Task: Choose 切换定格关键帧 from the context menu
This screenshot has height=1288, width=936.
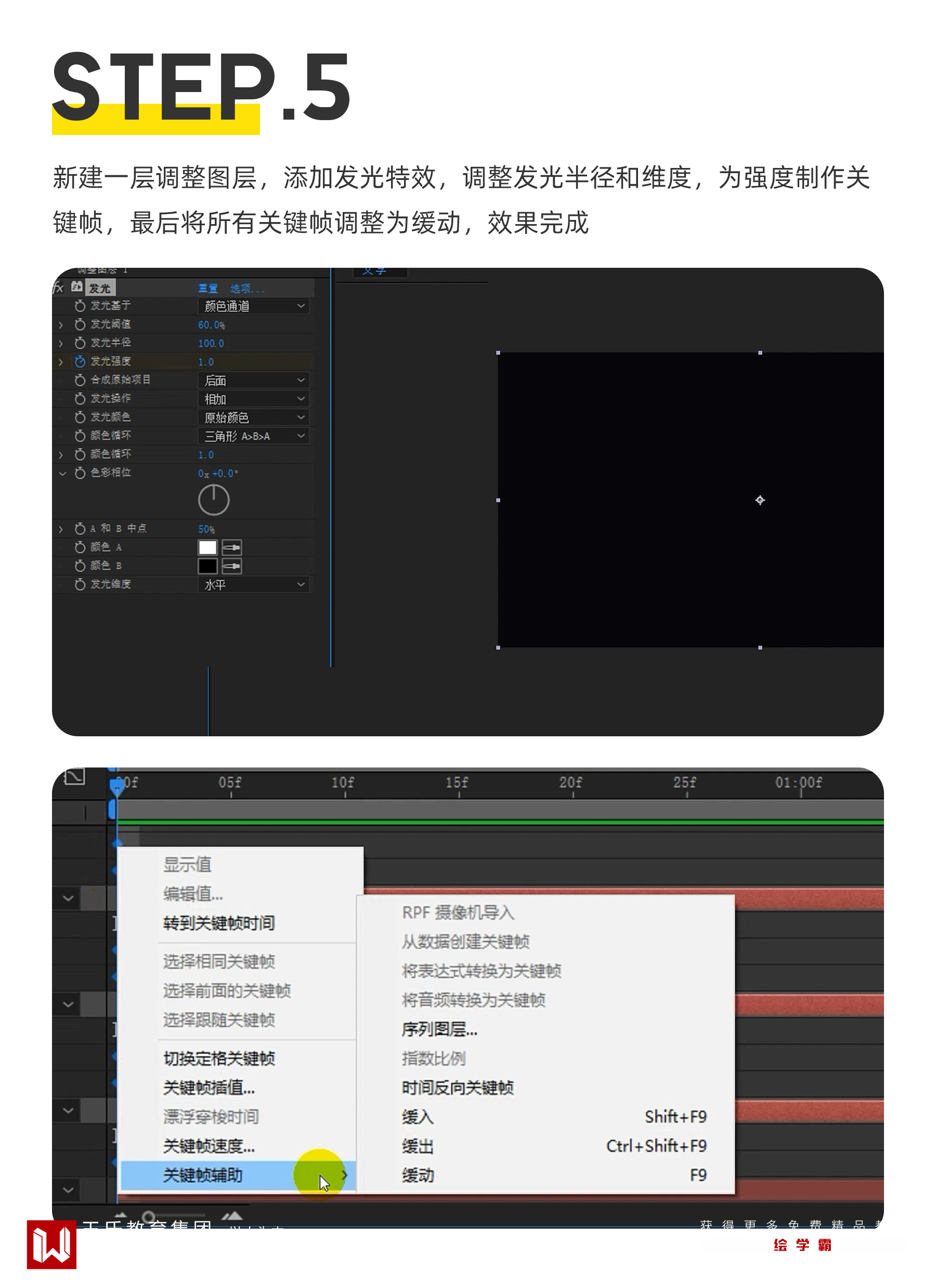Action: point(219,1058)
